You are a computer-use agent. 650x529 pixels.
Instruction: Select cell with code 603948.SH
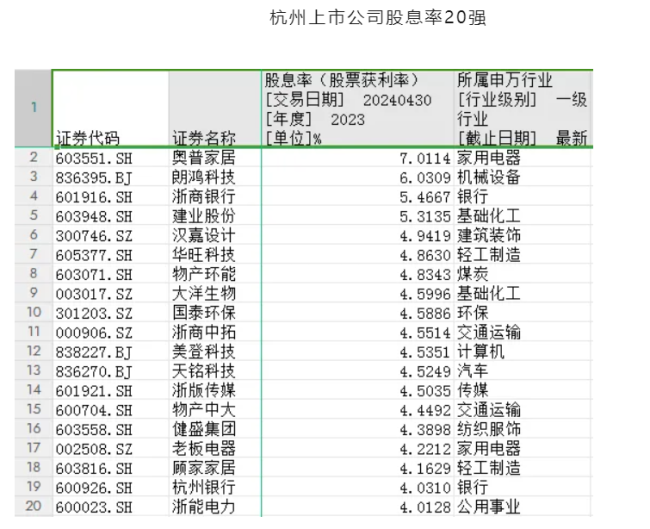[x=111, y=216]
